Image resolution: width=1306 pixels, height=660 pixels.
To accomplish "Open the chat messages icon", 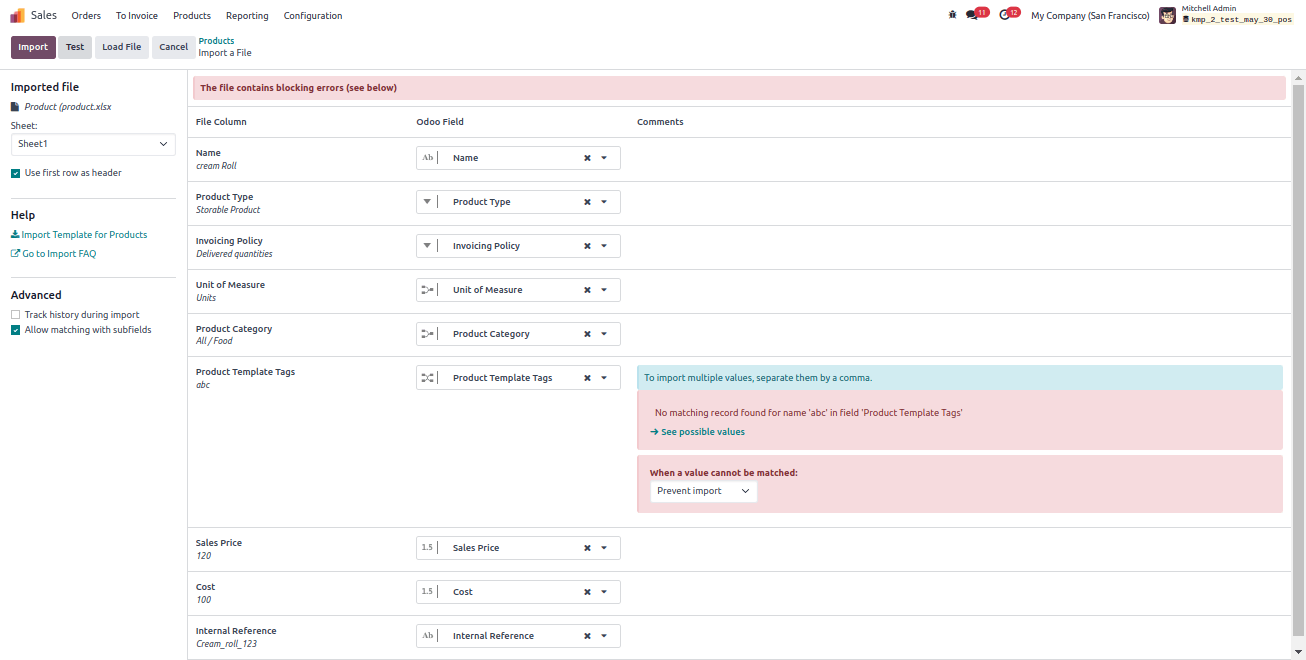I will pos(972,15).
